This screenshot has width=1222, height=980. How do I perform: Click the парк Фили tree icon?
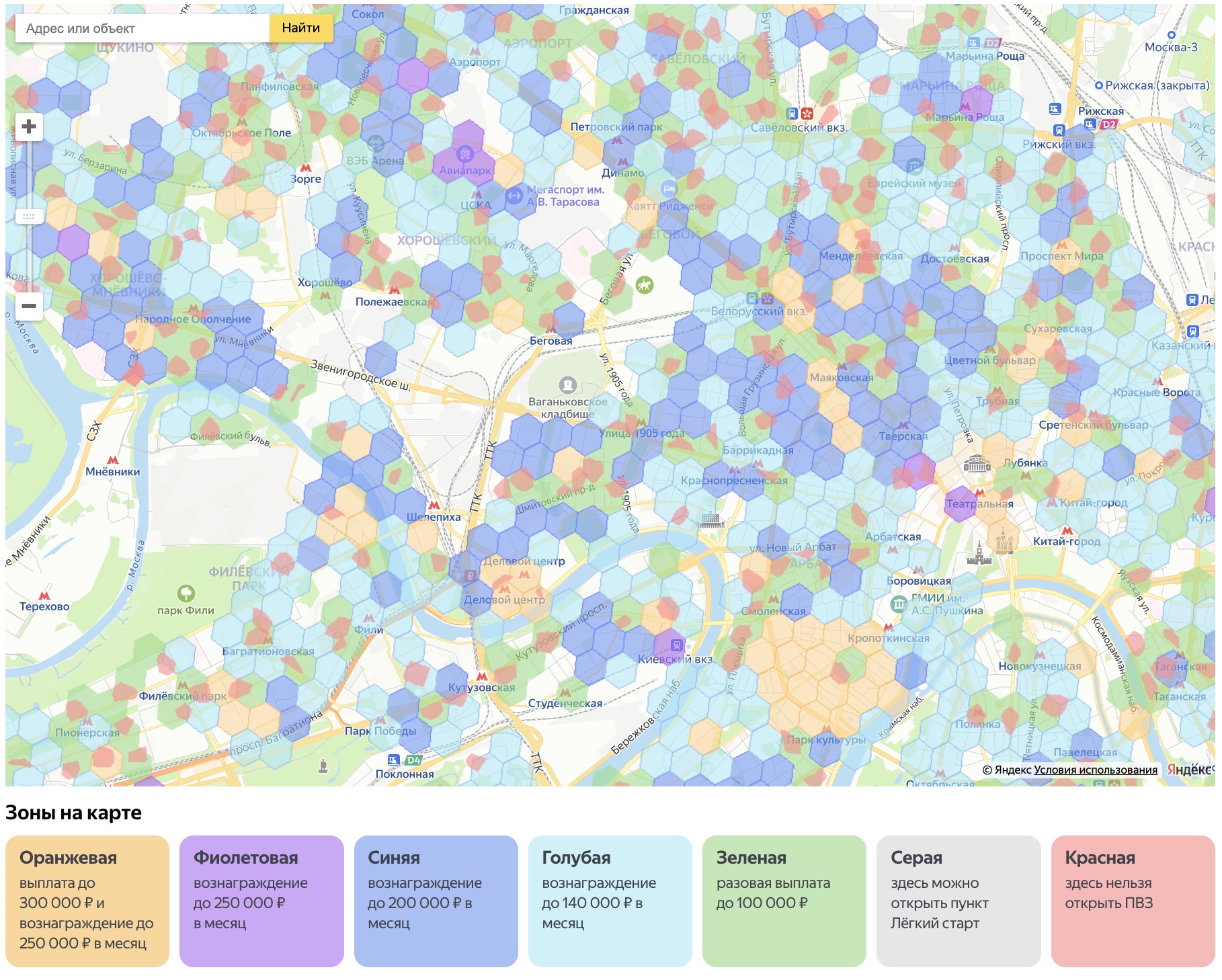pyautogui.click(x=186, y=594)
